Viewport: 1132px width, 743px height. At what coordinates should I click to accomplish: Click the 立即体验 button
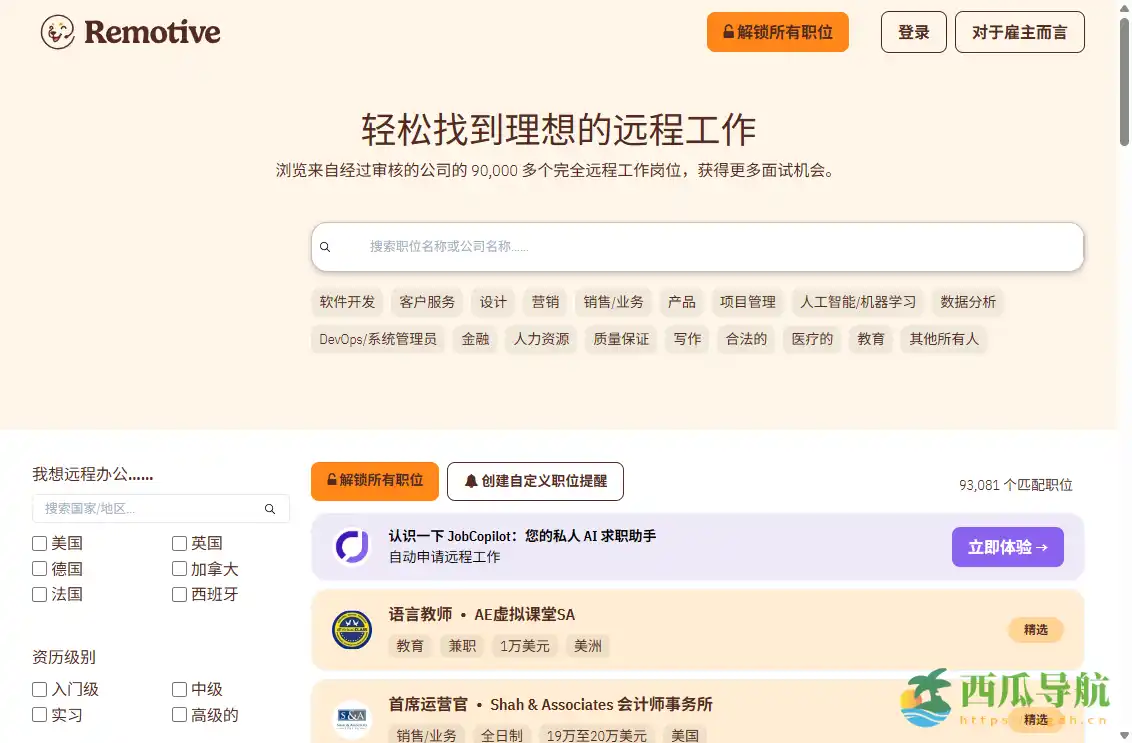(1008, 547)
